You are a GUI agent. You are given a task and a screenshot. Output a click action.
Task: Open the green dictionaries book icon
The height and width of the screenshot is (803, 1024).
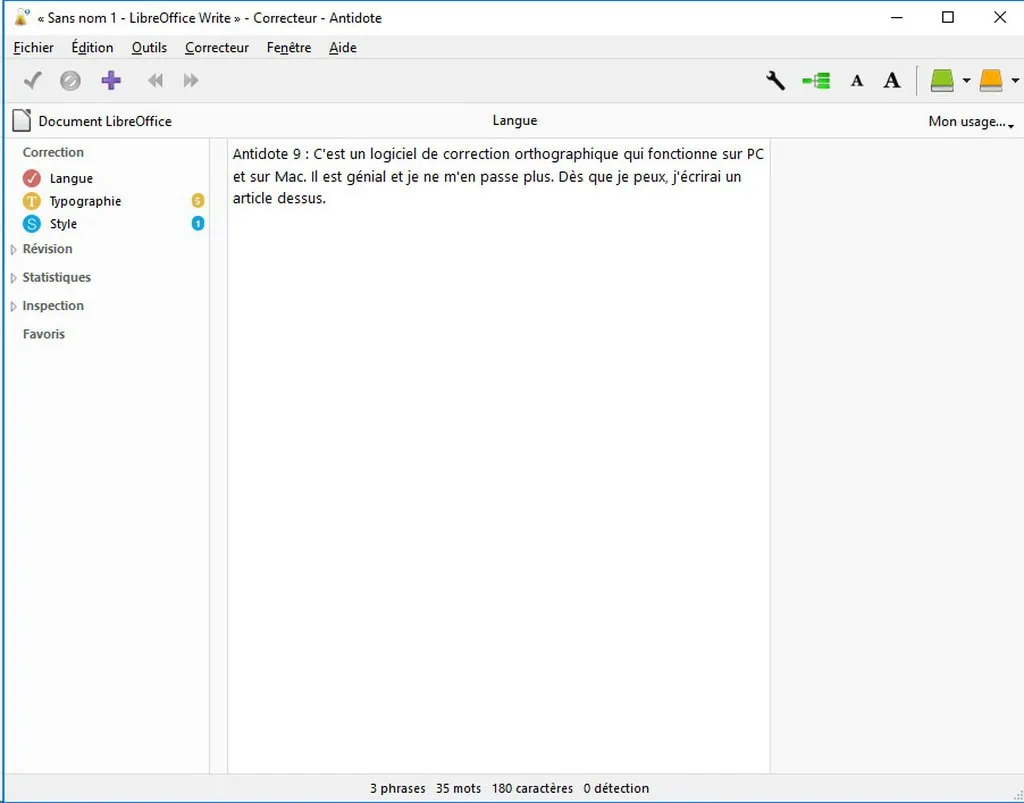coord(942,81)
